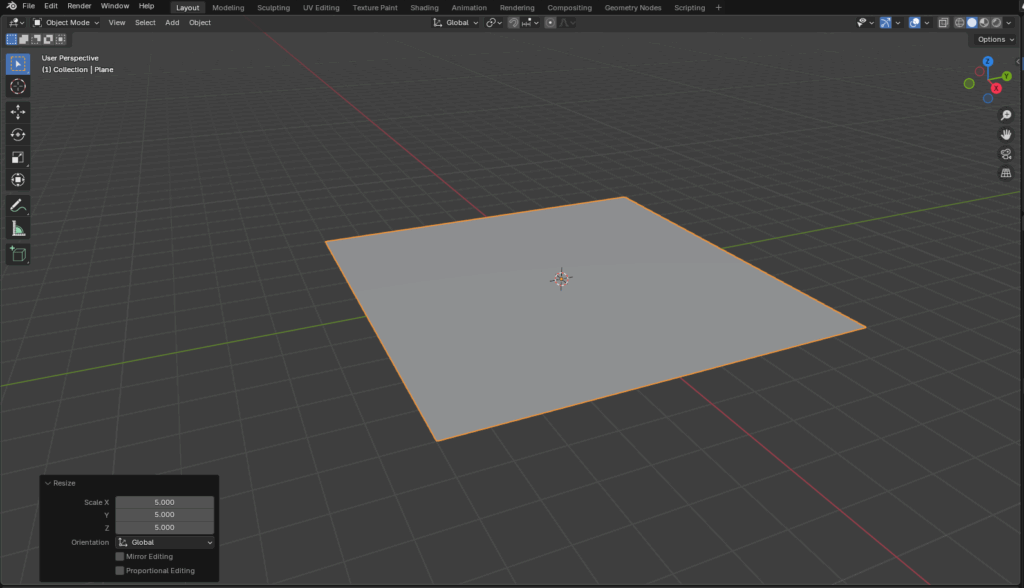Screen dimensions: 1024x588
Task: Open the Edit menu
Action: pos(51,6)
